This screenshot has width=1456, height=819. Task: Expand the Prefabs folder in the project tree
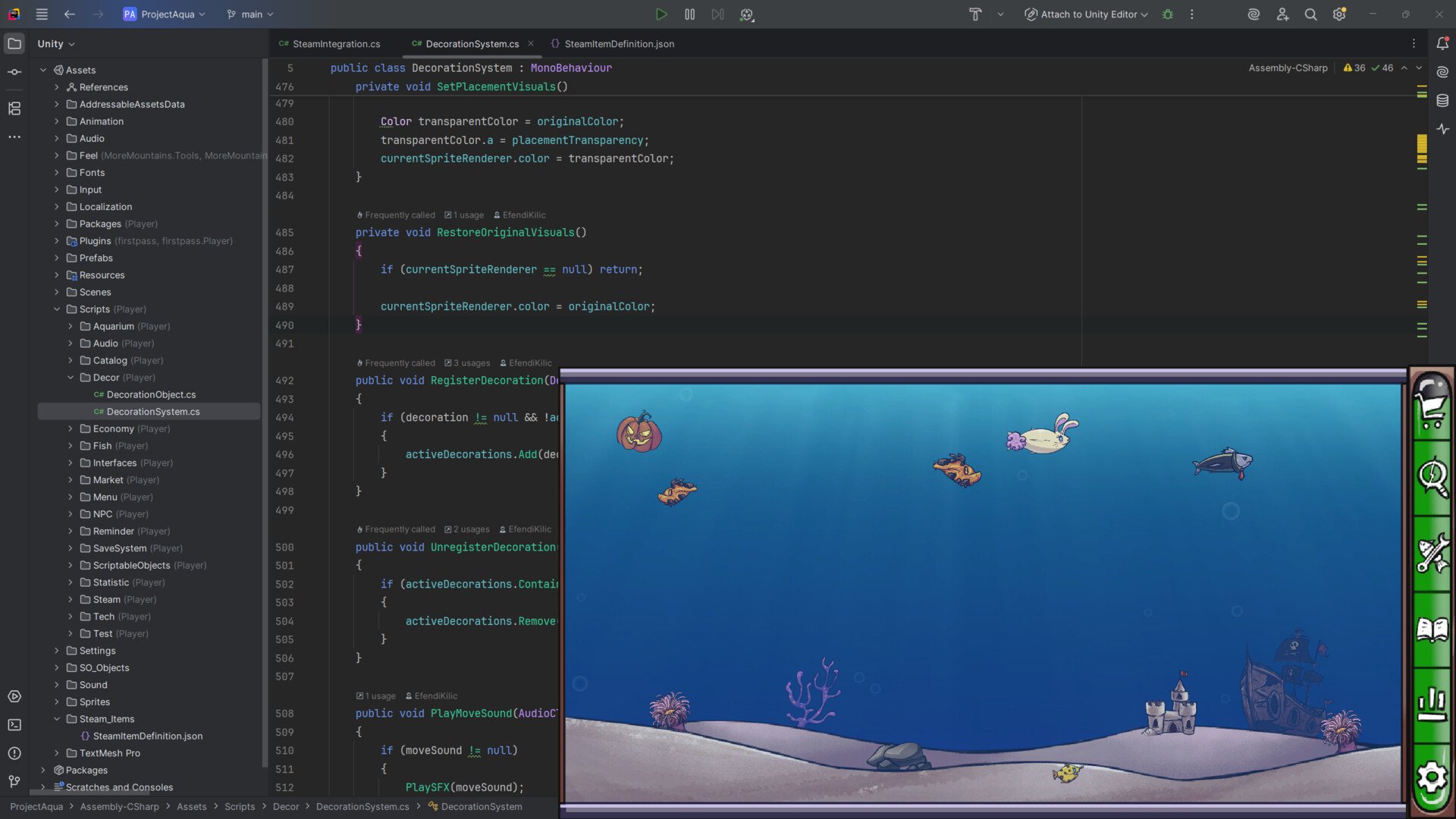pyautogui.click(x=58, y=258)
